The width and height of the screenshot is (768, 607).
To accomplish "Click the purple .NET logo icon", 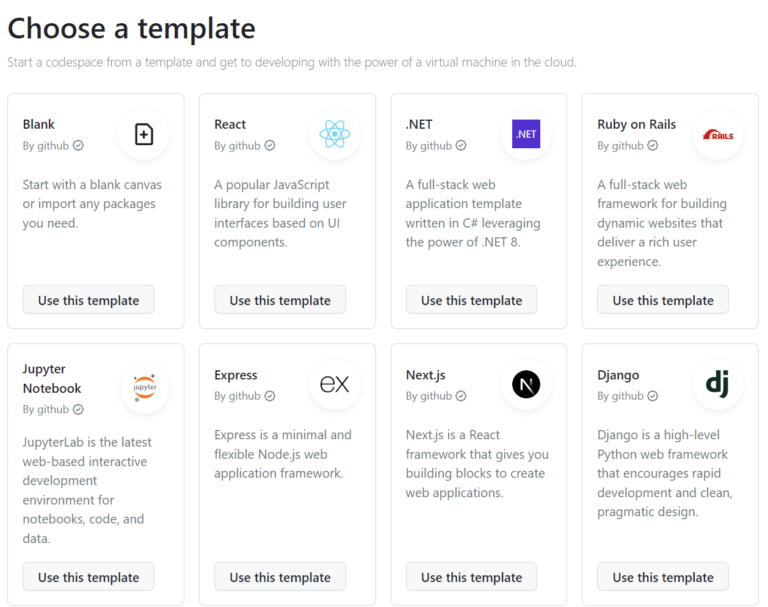I will [x=526, y=134].
